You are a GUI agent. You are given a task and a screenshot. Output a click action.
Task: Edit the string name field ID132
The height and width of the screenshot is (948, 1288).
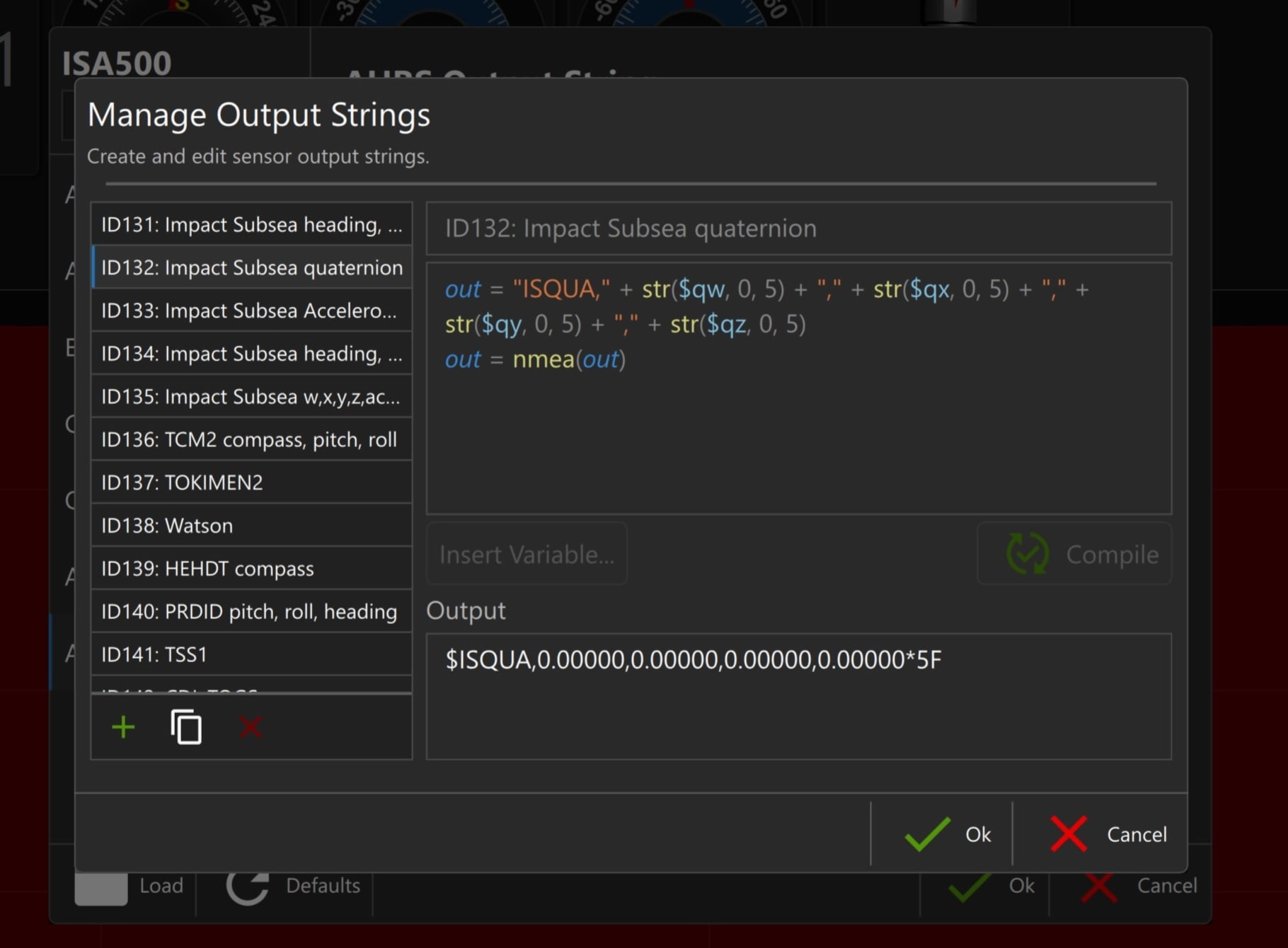pos(799,229)
